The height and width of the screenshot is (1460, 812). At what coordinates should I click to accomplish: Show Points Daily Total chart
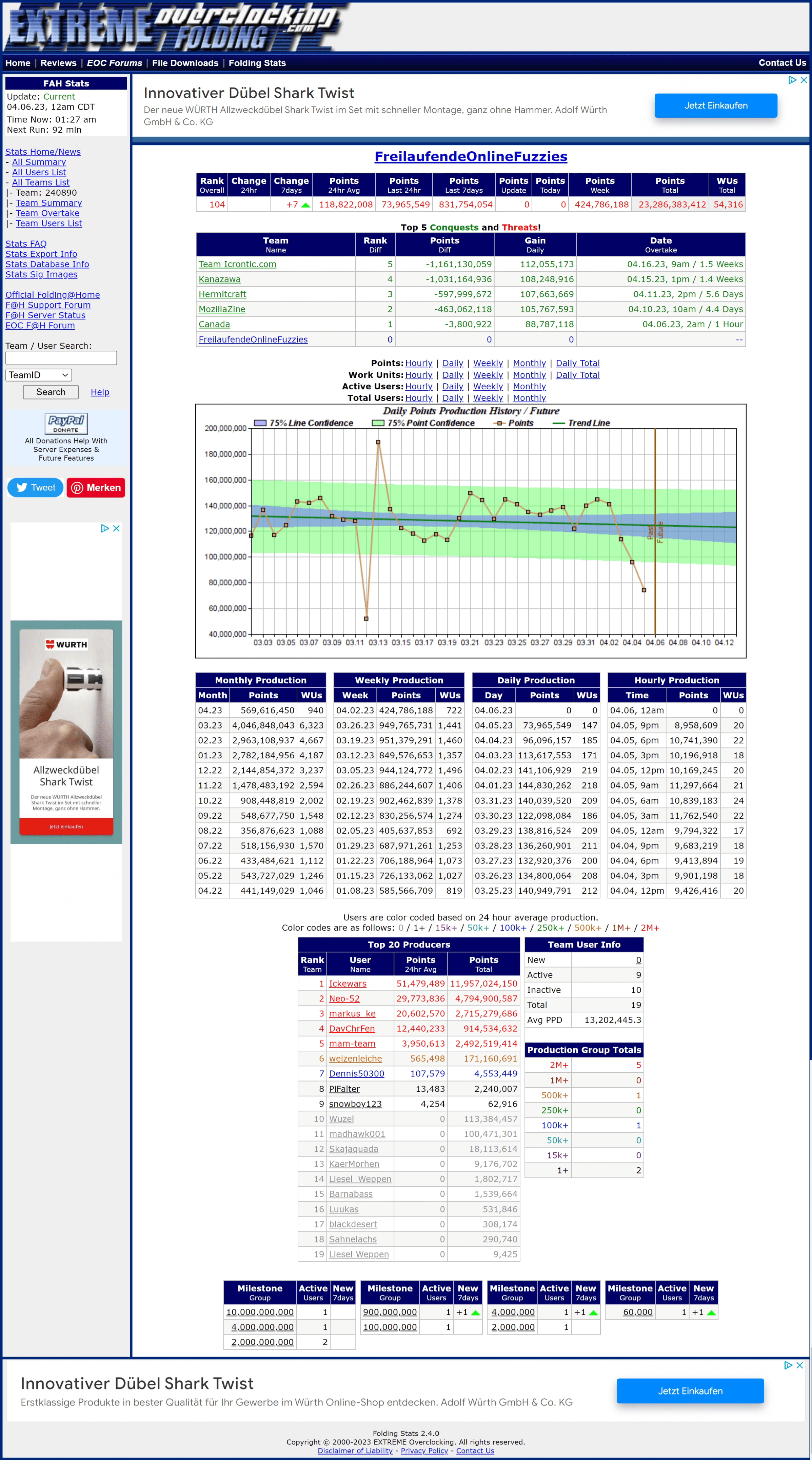coord(577,363)
